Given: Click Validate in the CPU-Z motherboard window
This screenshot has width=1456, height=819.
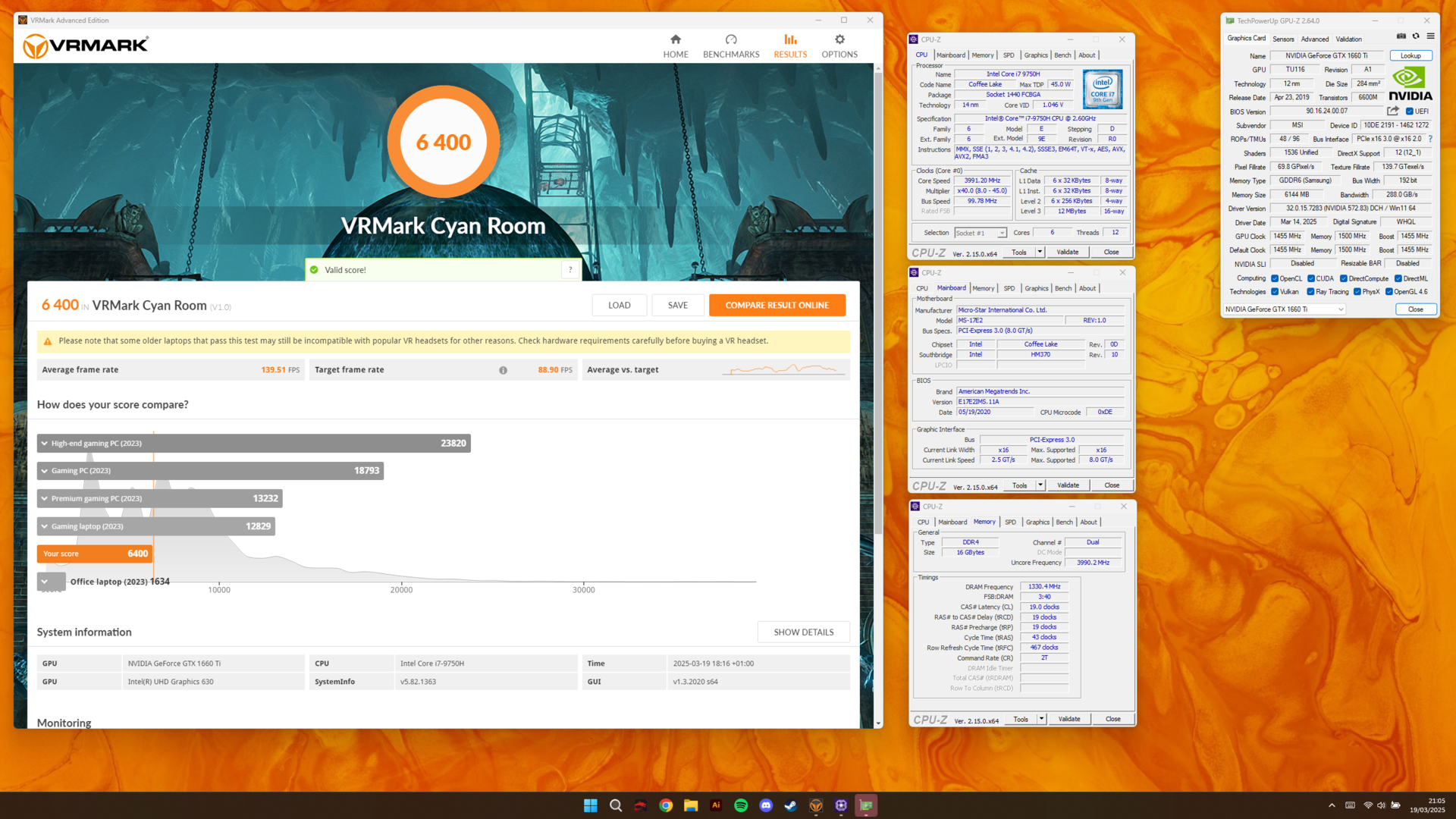Looking at the screenshot, I should [x=1068, y=485].
